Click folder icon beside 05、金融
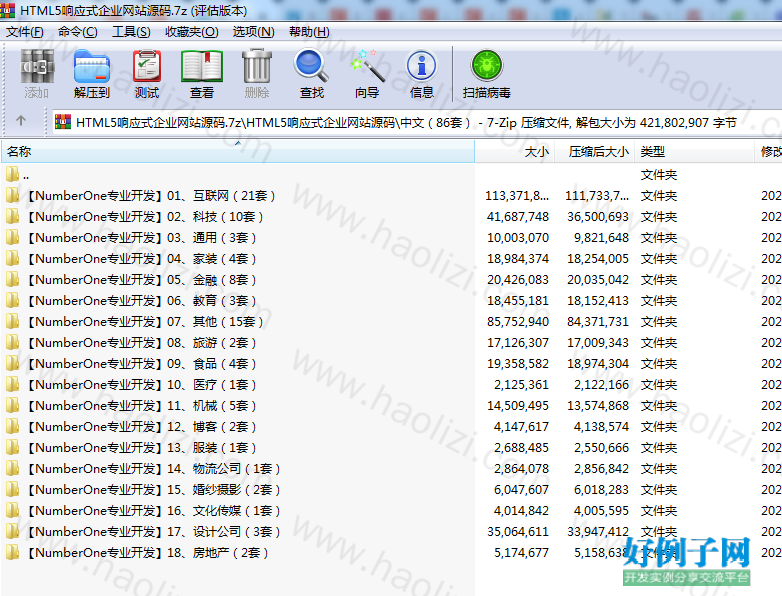 [x=12, y=279]
